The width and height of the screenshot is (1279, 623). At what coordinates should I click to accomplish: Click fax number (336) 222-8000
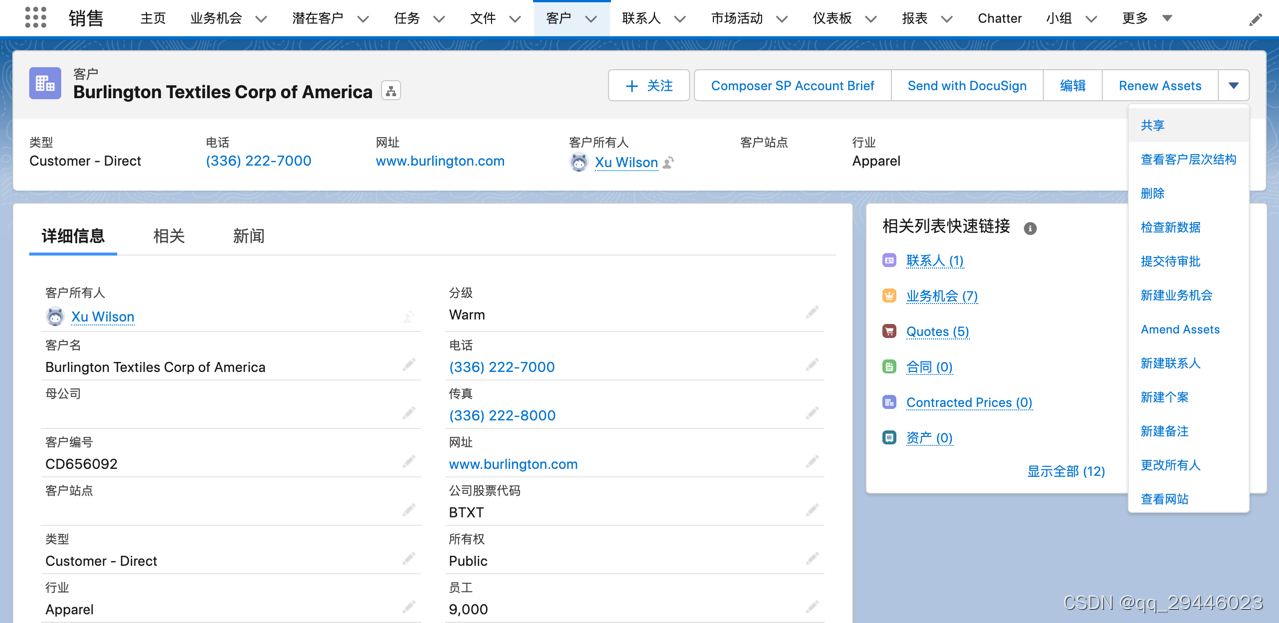[x=502, y=415]
